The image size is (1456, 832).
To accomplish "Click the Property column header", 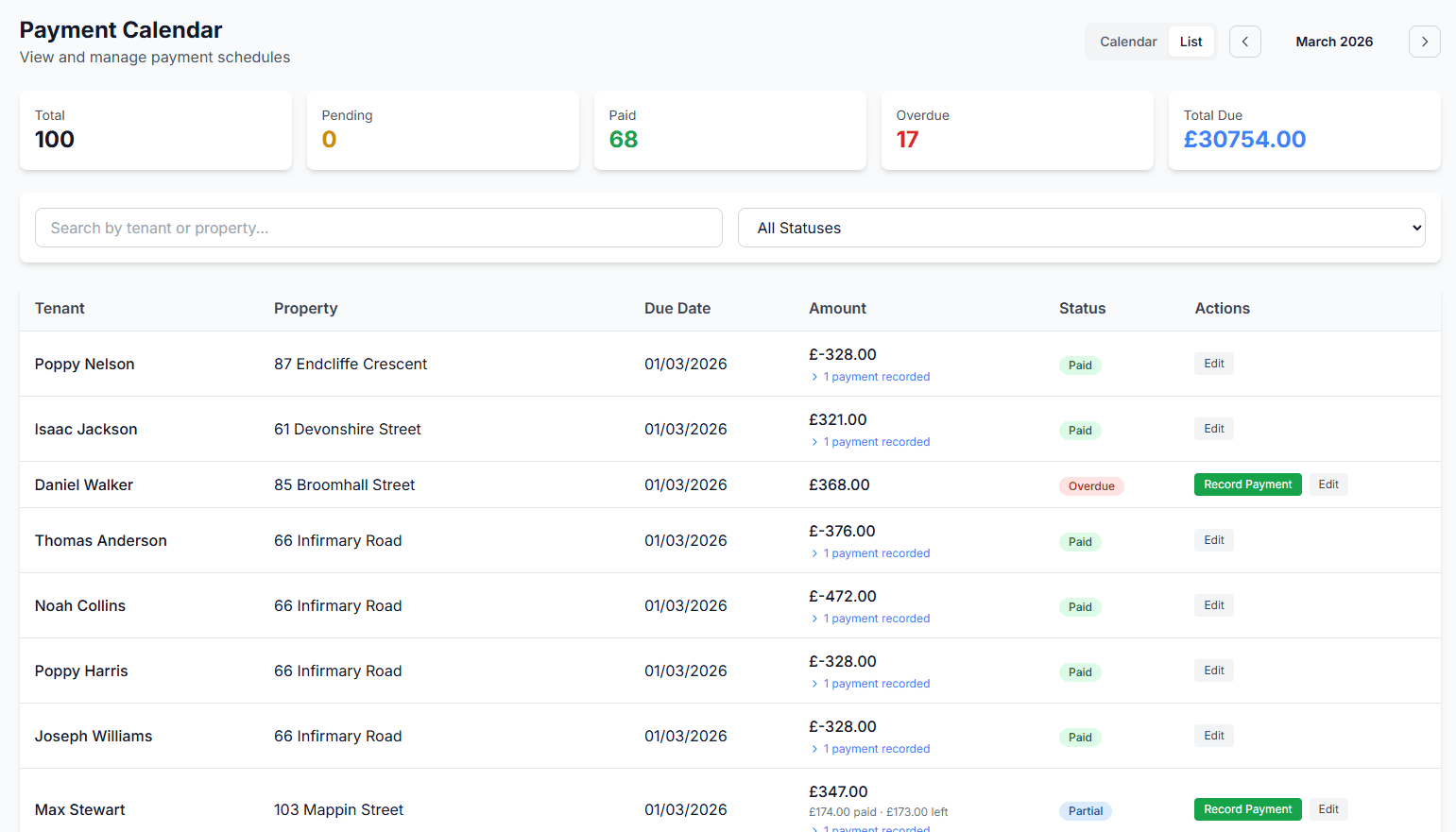I will pyautogui.click(x=305, y=308).
